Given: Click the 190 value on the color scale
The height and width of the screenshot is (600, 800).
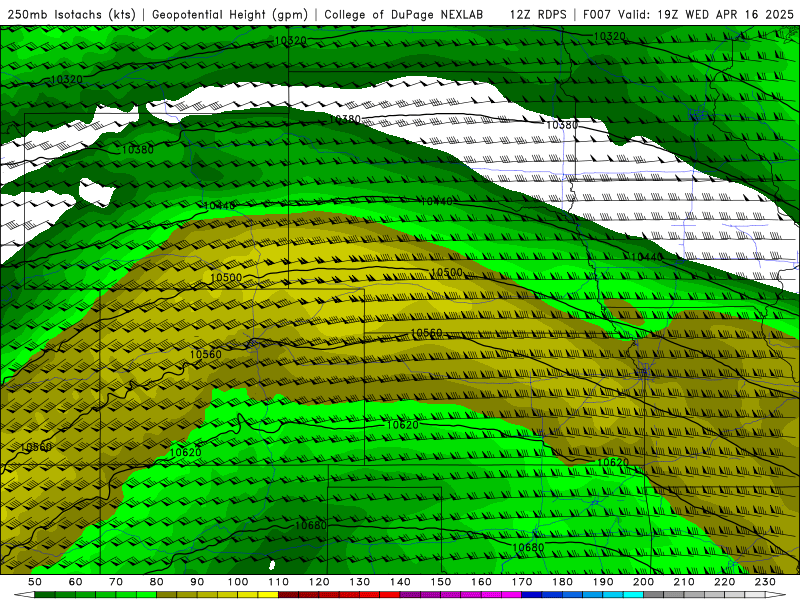Looking at the screenshot, I should (603, 582).
